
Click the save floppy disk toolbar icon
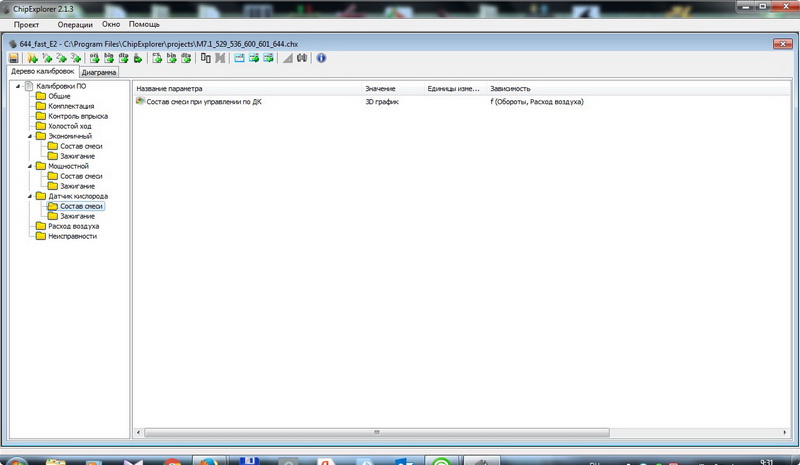click(x=14, y=58)
